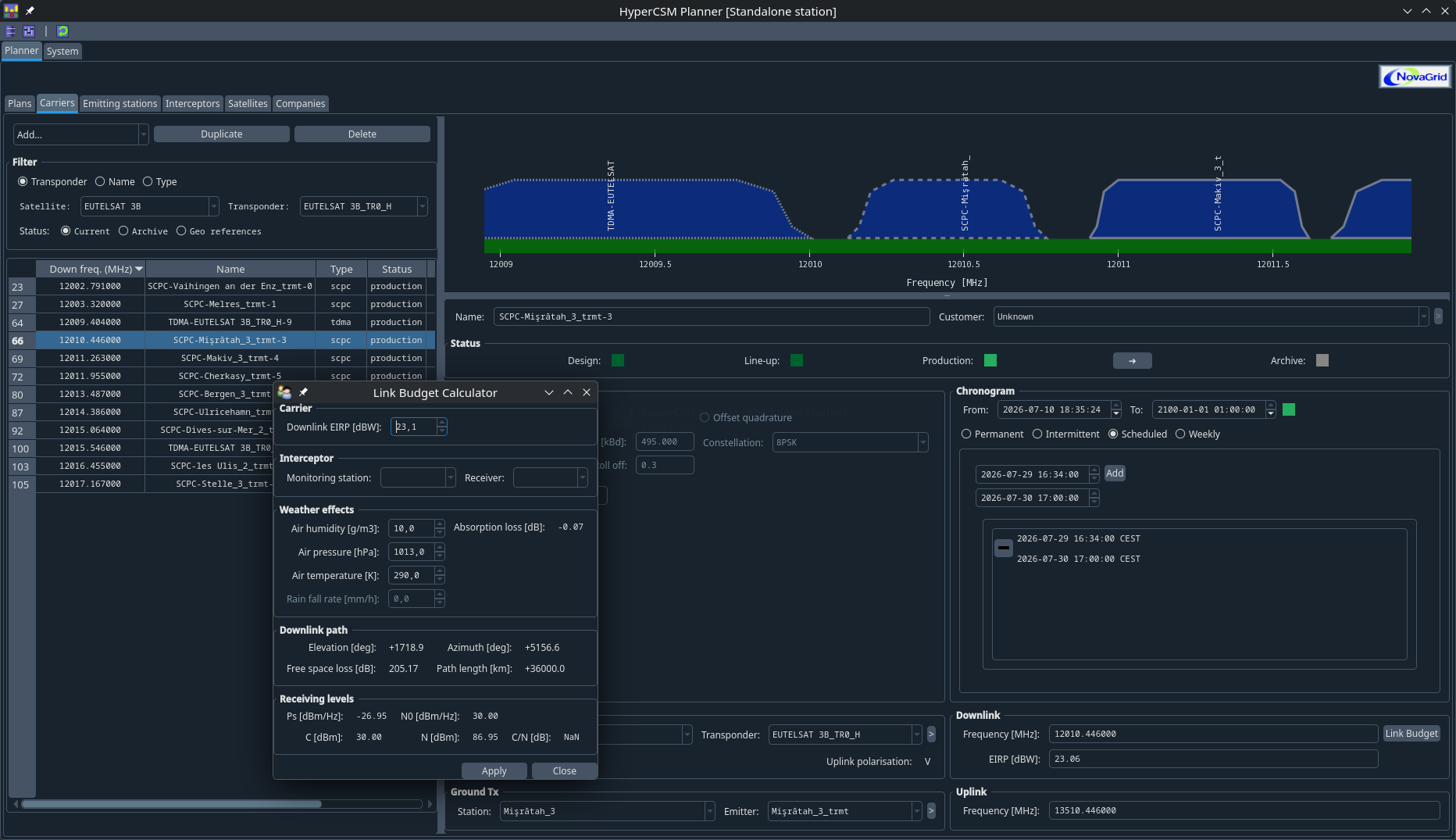The width and height of the screenshot is (1456, 840).
Task: Click the NovaGrid logo
Action: pos(1414,77)
